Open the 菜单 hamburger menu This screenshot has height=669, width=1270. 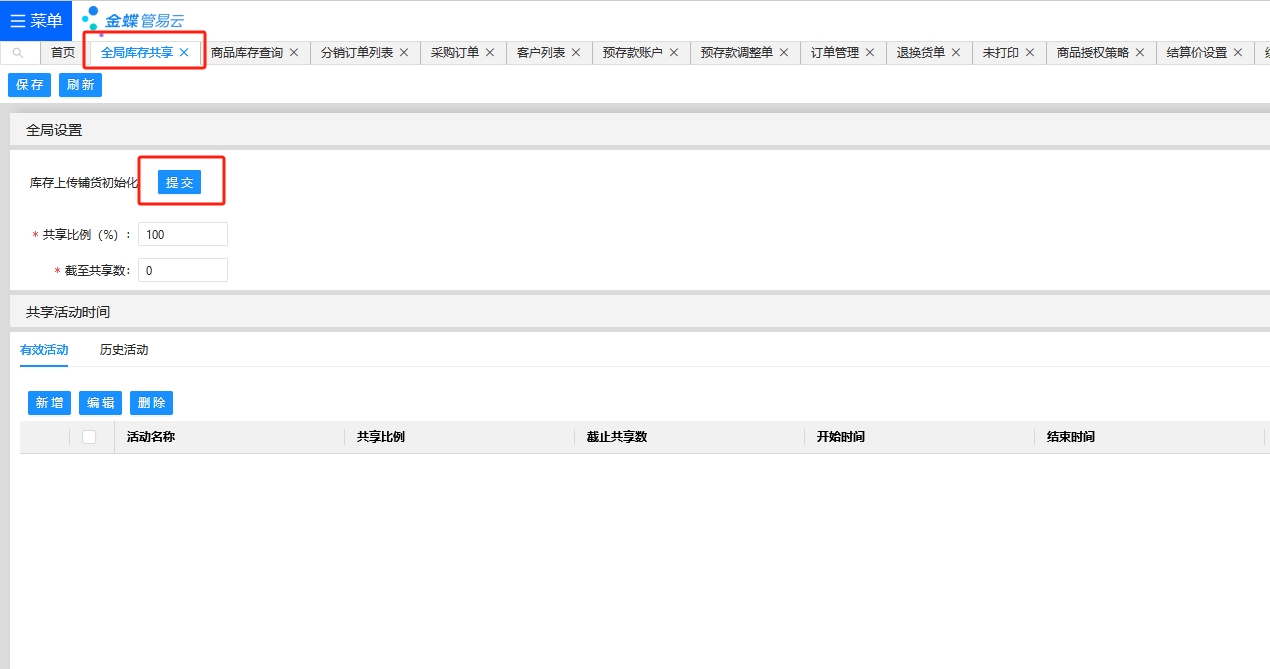click(x=36, y=20)
